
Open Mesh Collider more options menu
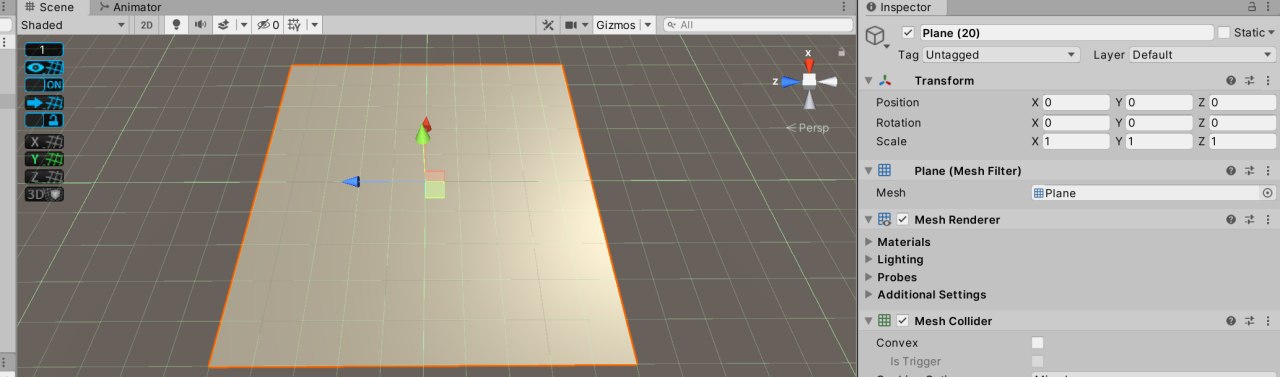point(1268,321)
